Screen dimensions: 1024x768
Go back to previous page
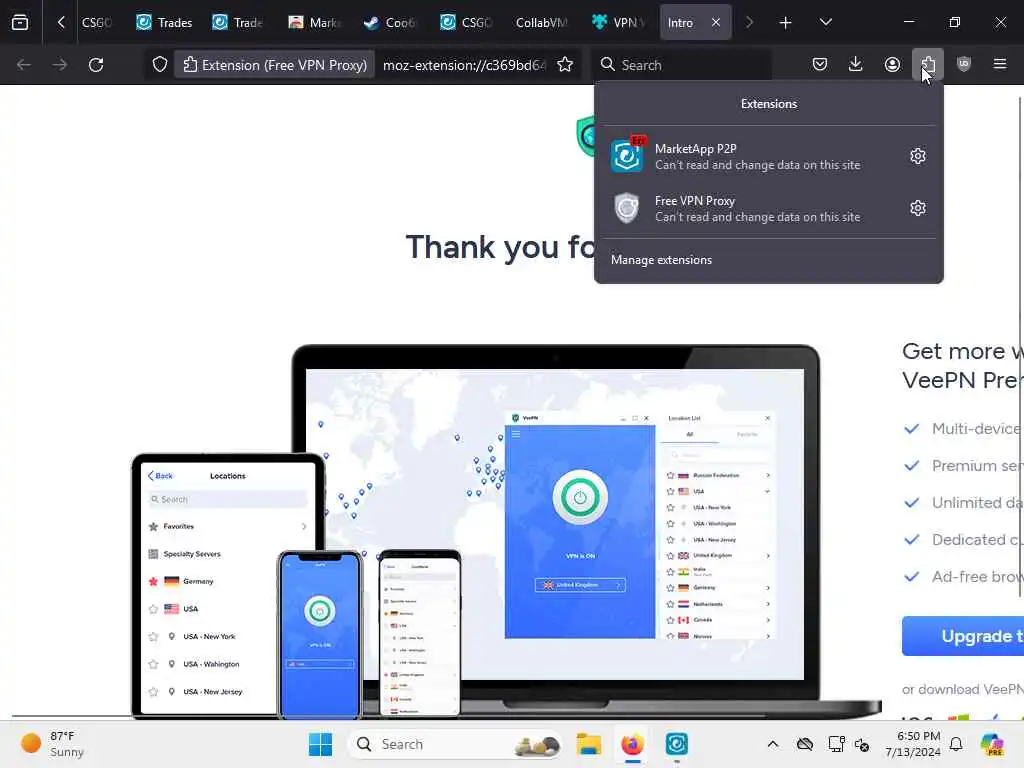(24, 65)
